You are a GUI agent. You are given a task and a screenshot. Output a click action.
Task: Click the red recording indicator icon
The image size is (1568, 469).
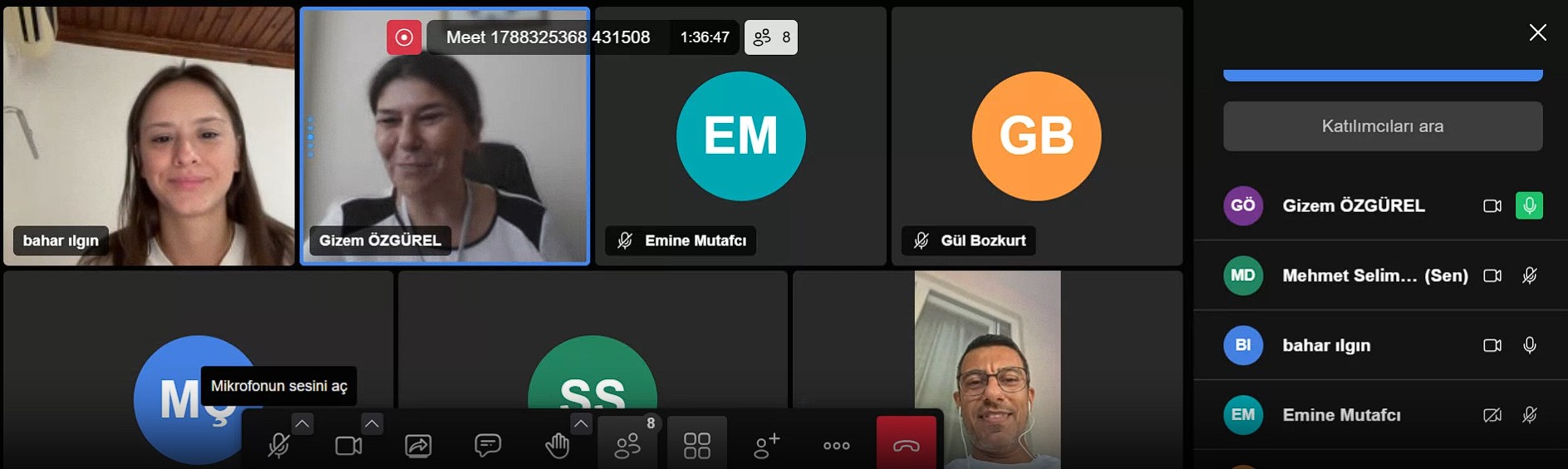click(404, 37)
